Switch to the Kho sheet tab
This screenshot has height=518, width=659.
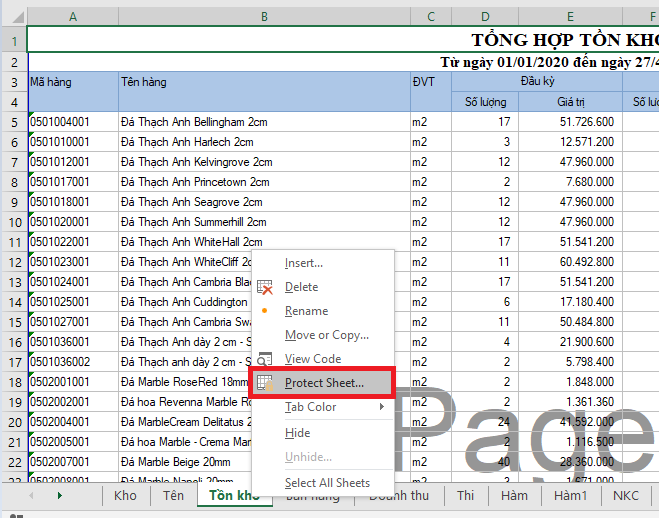point(125,495)
